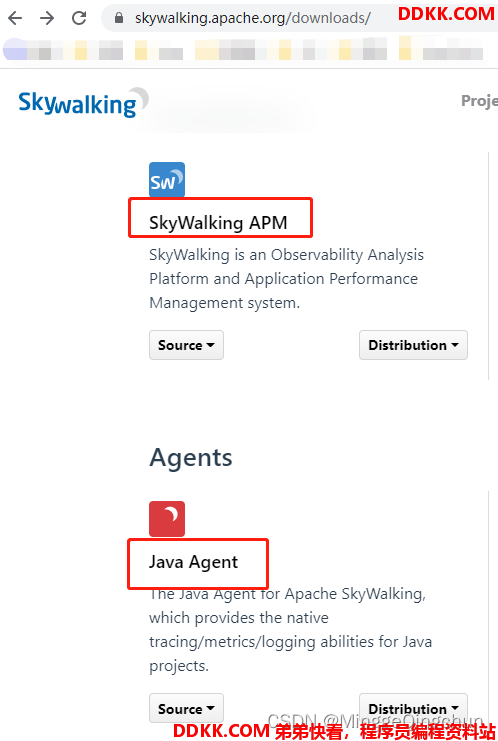Select the SkyWalking APM description paragraph

click(x=286, y=278)
